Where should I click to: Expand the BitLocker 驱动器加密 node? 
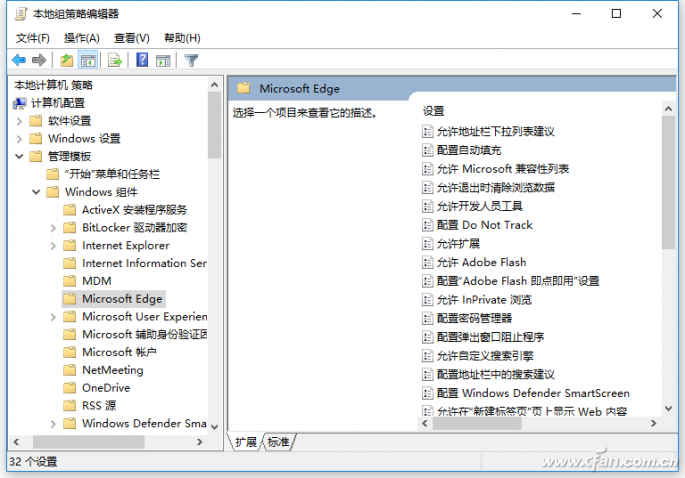tap(53, 228)
